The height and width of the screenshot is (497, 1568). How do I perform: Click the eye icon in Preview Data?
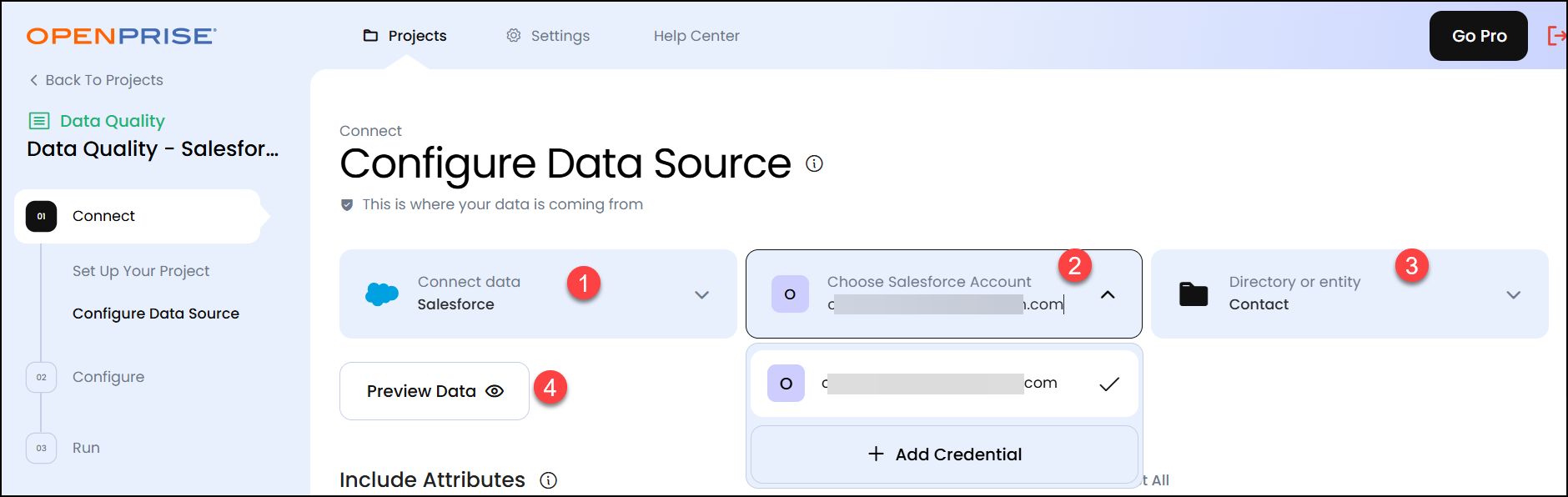[x=495, y=391]
